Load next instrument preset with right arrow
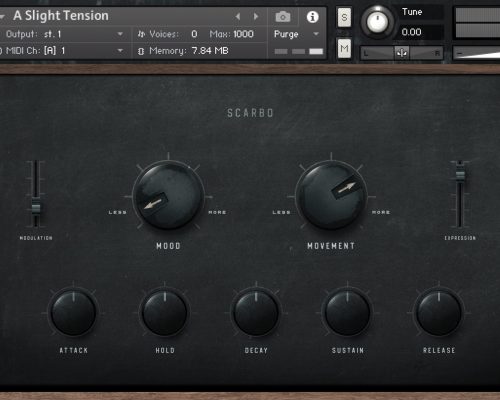The width and height of the screenshot is (500, 400). (x=256, y=16)
